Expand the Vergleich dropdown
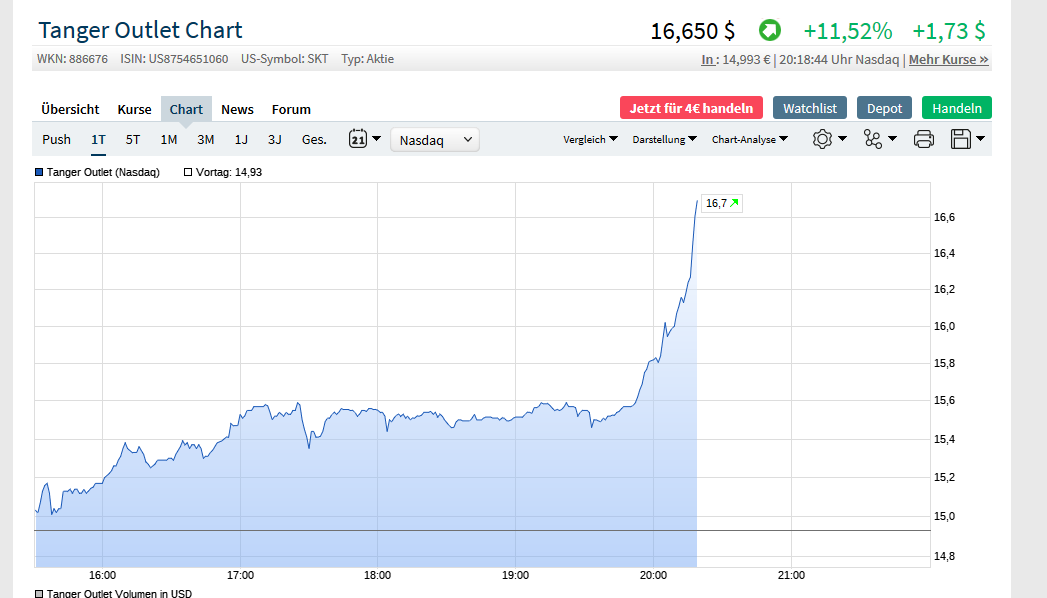The width and height of the screenshot is (1047, 598). click(x=590, y=139)
